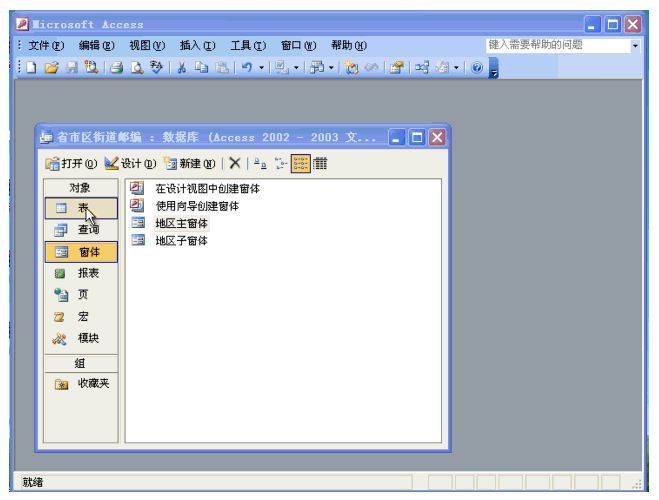659x500 pixels.
Task: Select the 报表 object type
Action: [81, 274]
